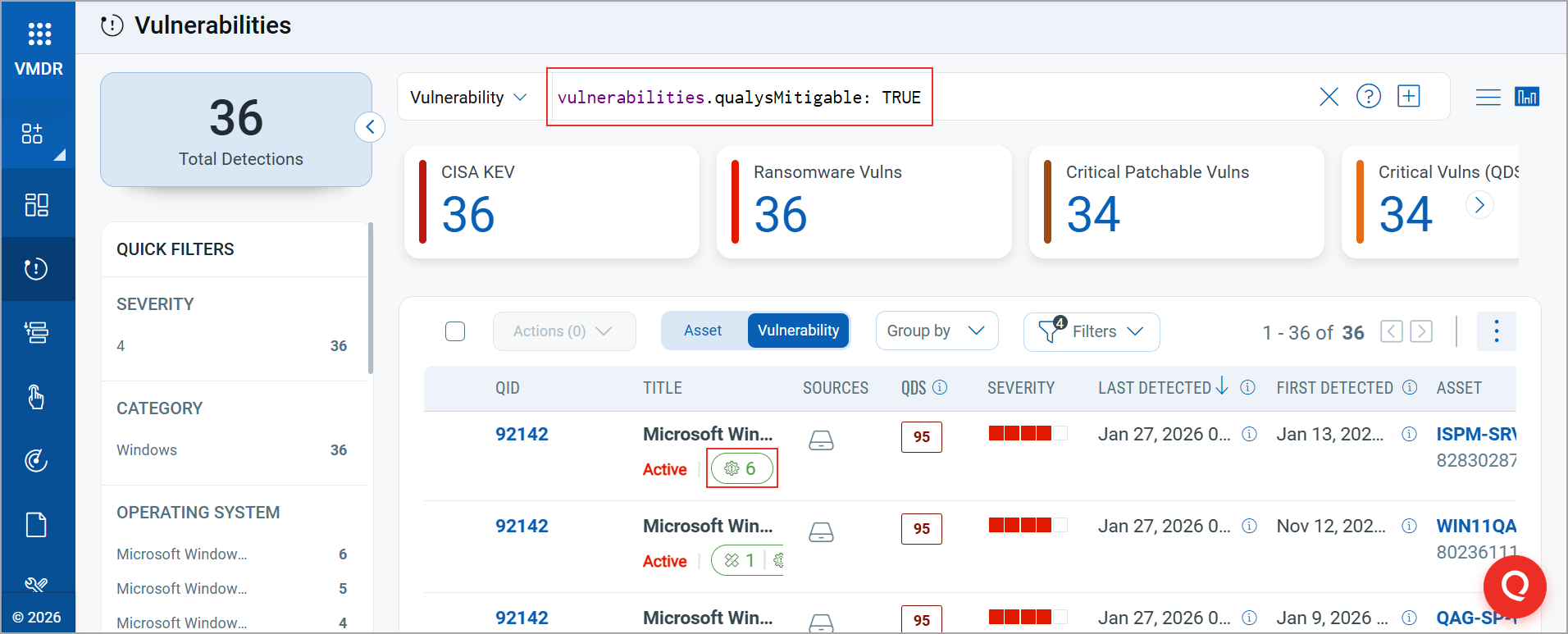Expand the Vulnerability search type dropdown
Screen dimensions: 1568x634
468,98
